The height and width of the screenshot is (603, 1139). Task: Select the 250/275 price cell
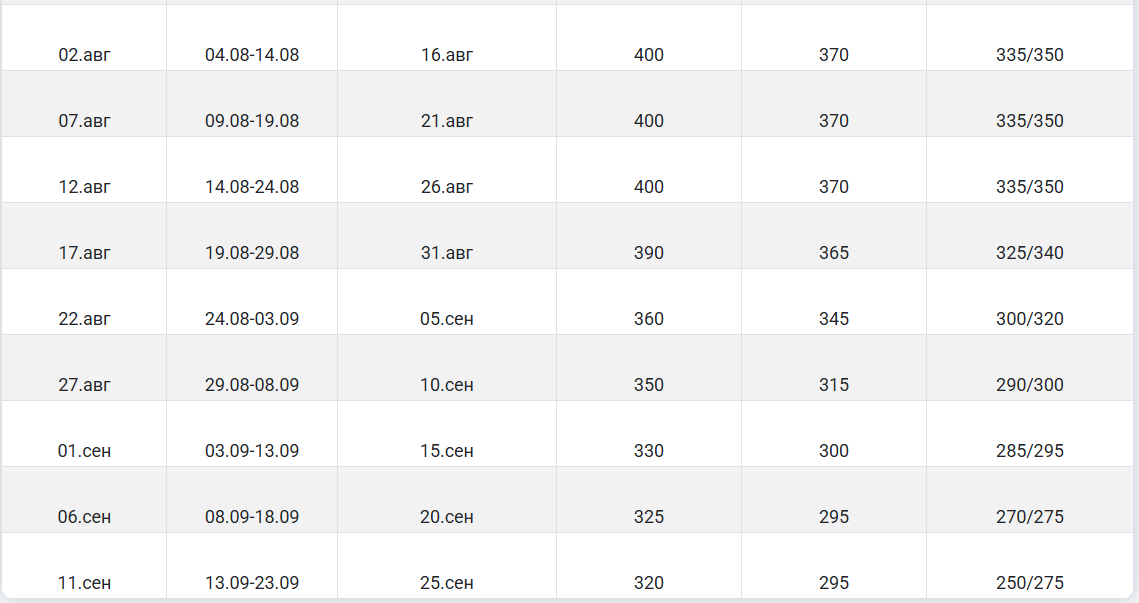coord(1030,583)
